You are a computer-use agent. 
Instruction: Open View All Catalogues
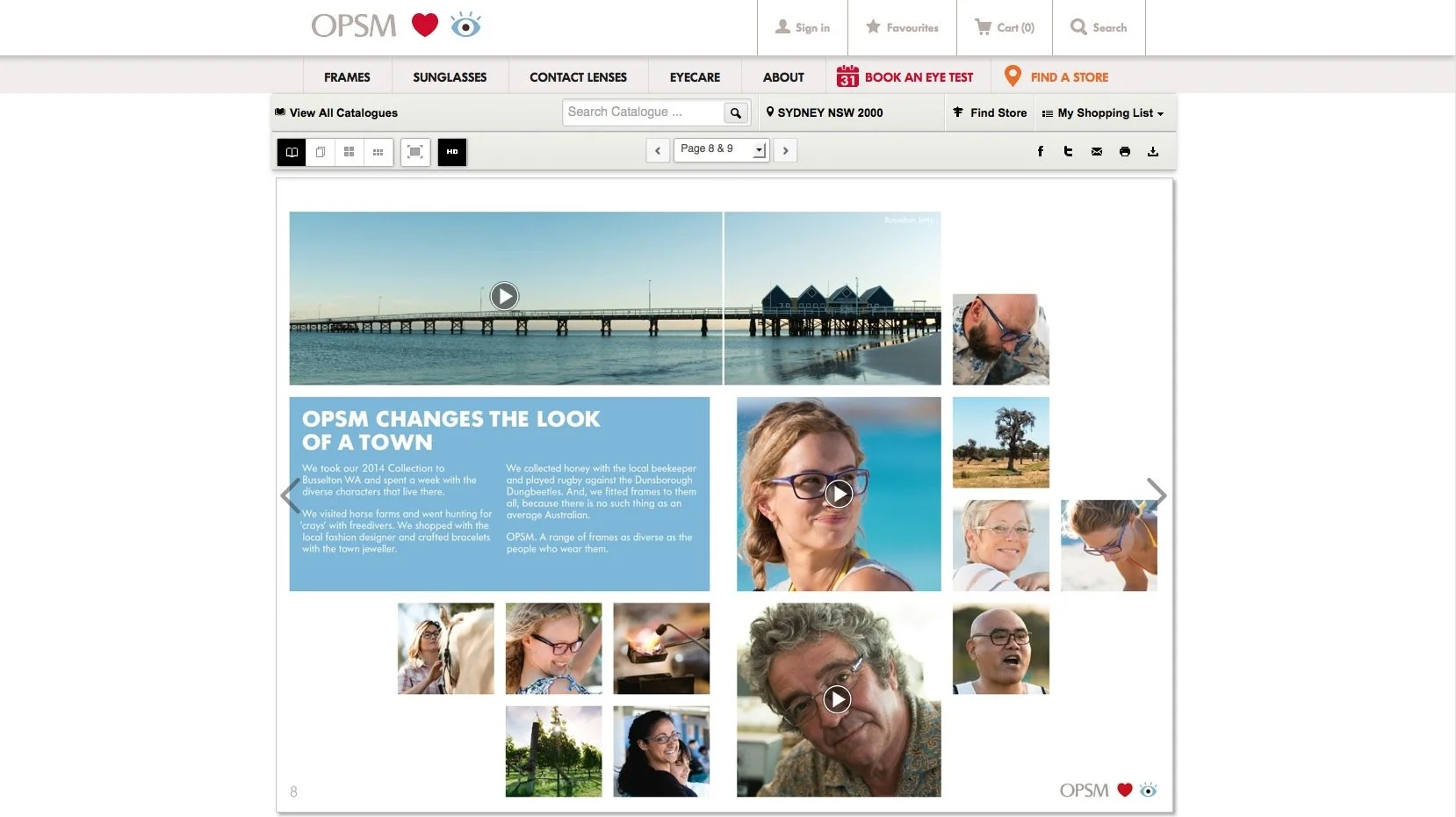coord(336,112)
